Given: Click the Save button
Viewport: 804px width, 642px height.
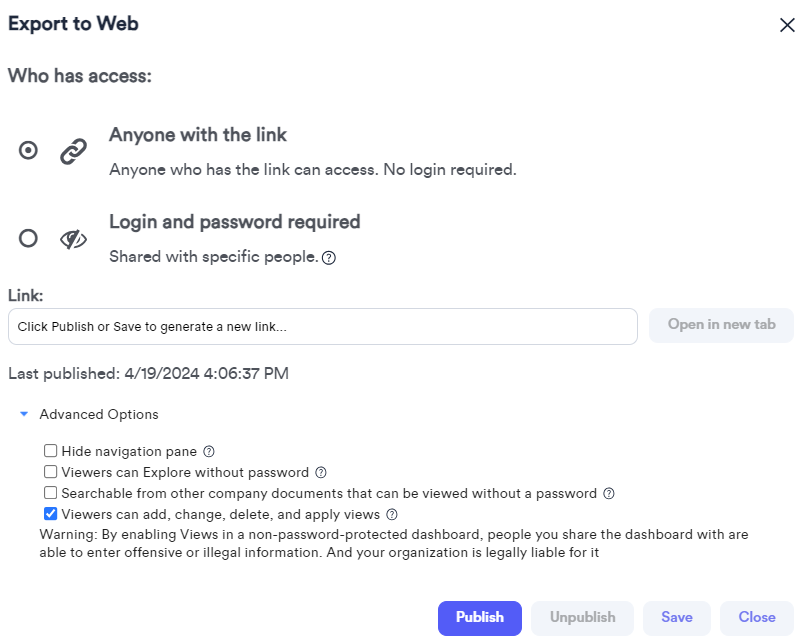Looking at the screenshot, I should point(677,618).
